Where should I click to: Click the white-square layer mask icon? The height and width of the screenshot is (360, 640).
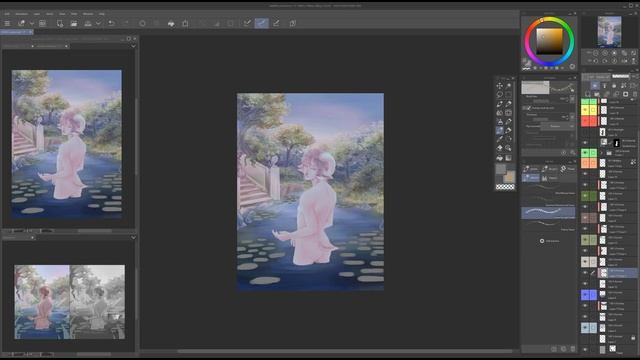625,94
